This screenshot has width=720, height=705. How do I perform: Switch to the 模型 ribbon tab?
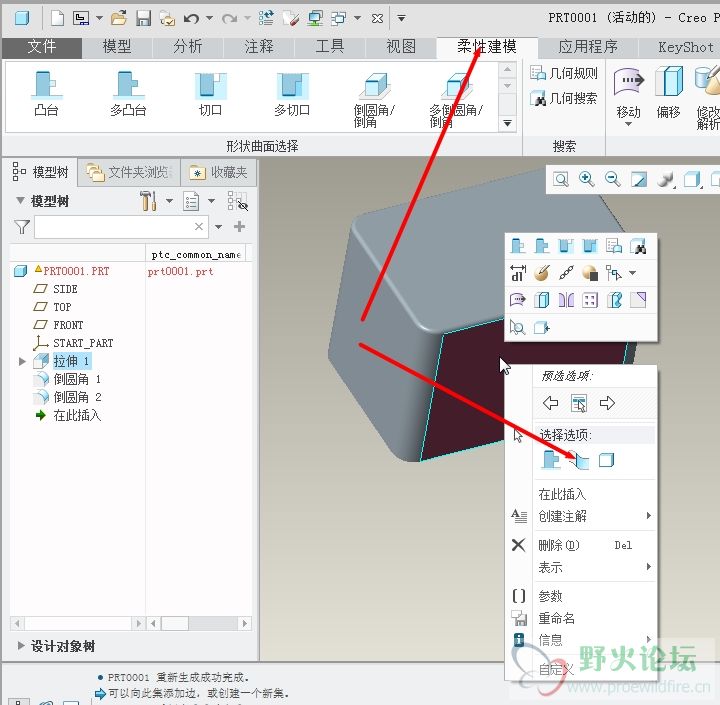(x=117, y=47)
